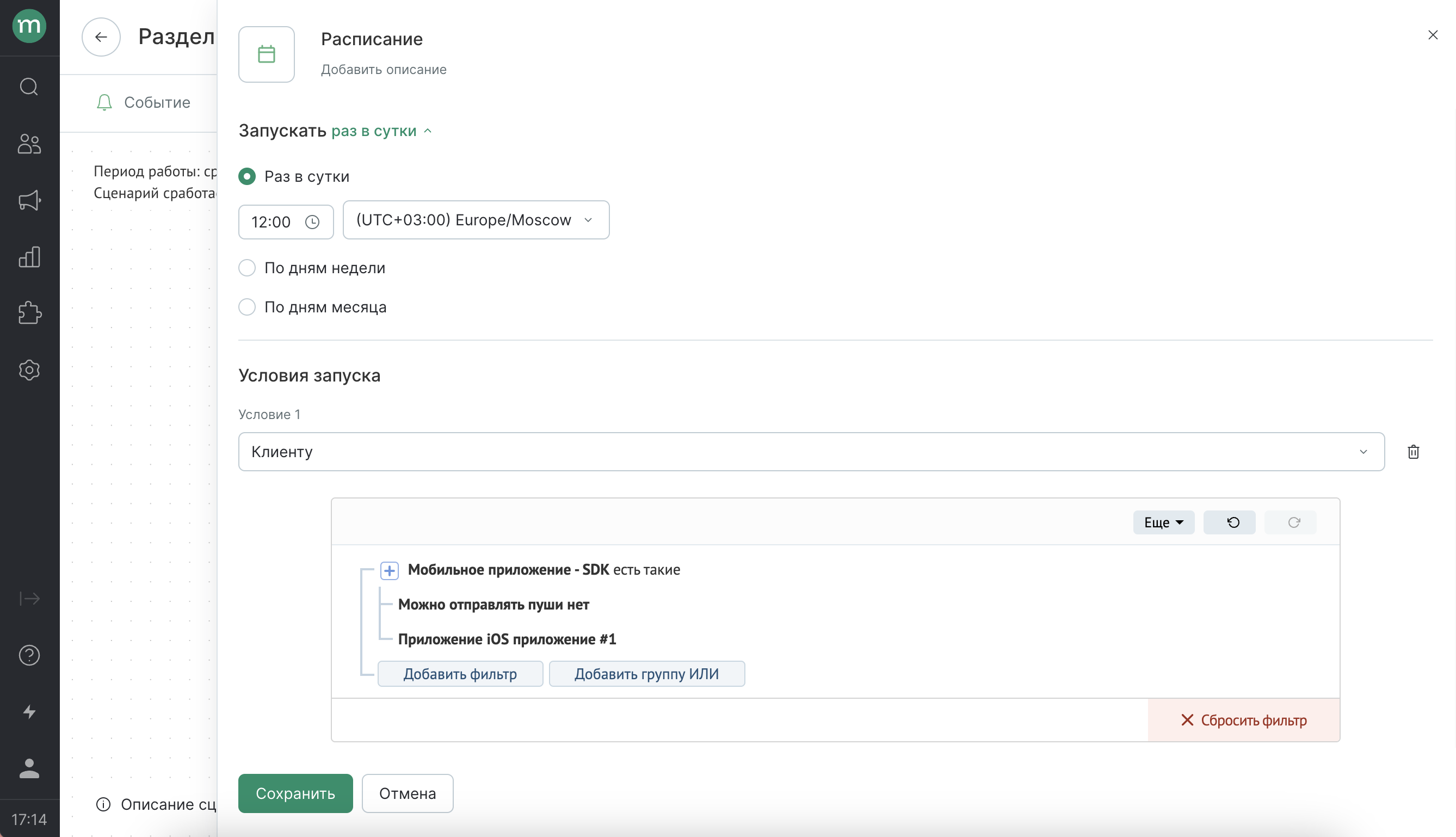Open analytics via the bar chart icon
Viewport: 1456px width, 837px height.
[29, 257]
